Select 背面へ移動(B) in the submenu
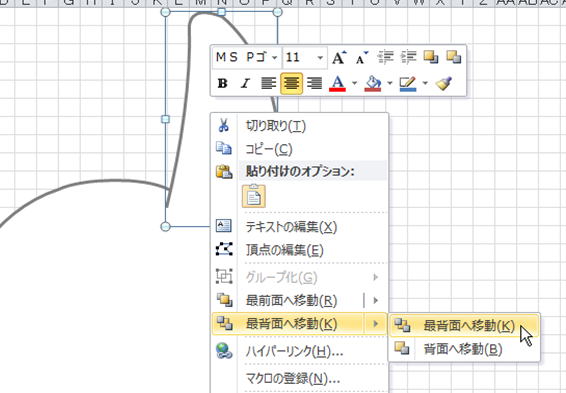 (x=464, y=349)
